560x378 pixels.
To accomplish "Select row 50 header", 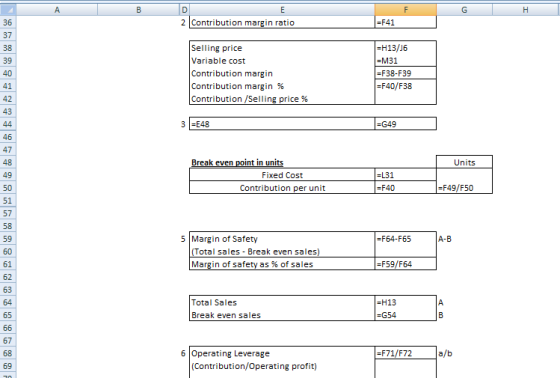I will [8, 188].
